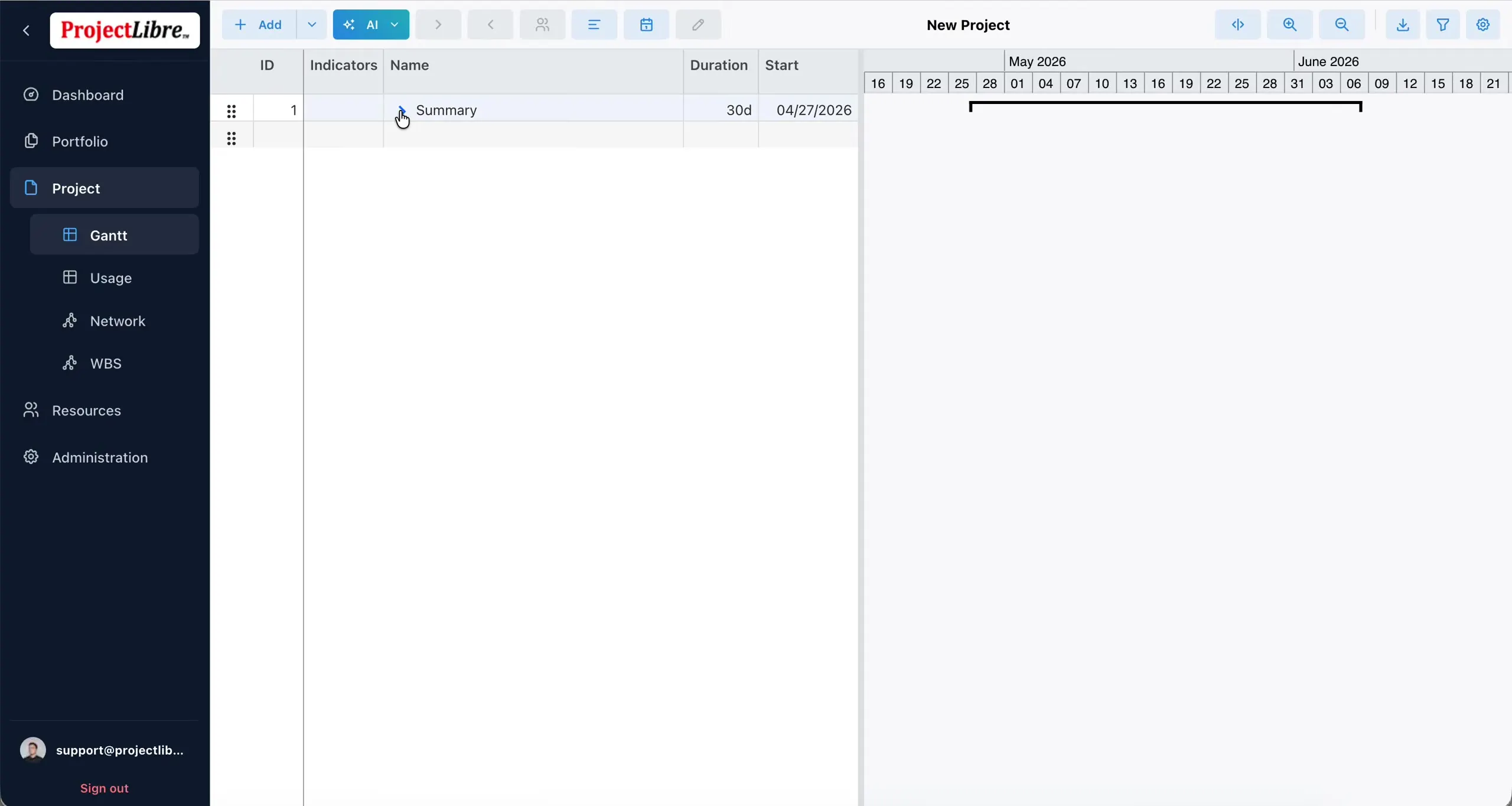Open Dashboard in the sidebar
The width and height of the screenshot is (1512, 806).
pos(105,95)
